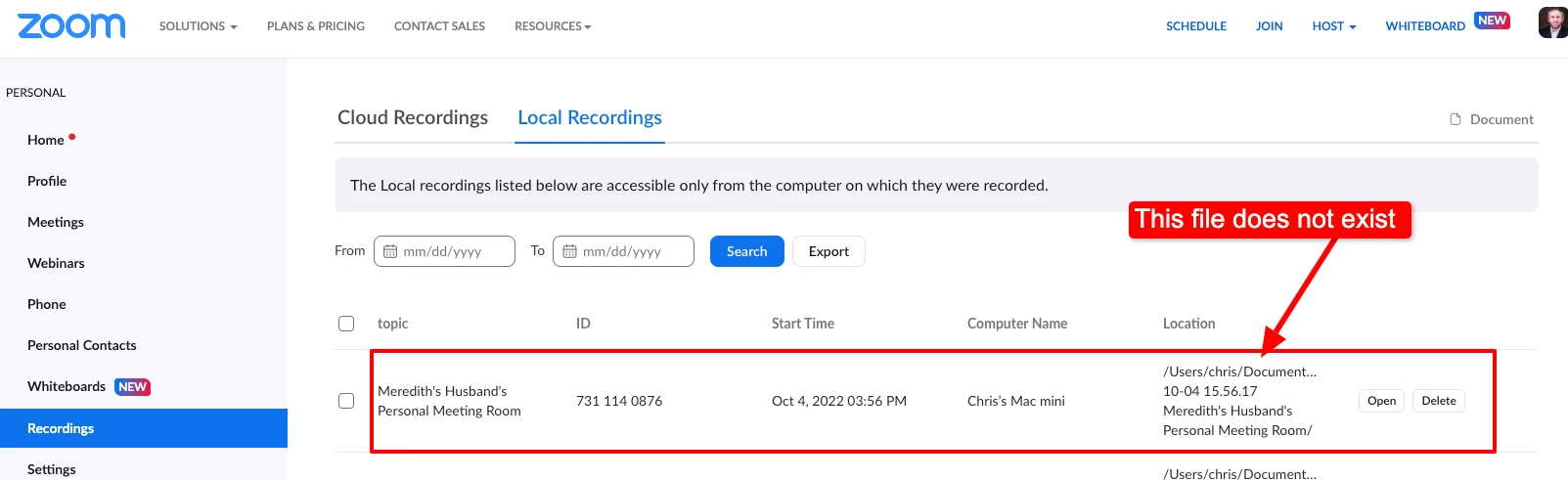
Task: Click start time Oct 4, 2022 03:56 PM
Action: 839,401
